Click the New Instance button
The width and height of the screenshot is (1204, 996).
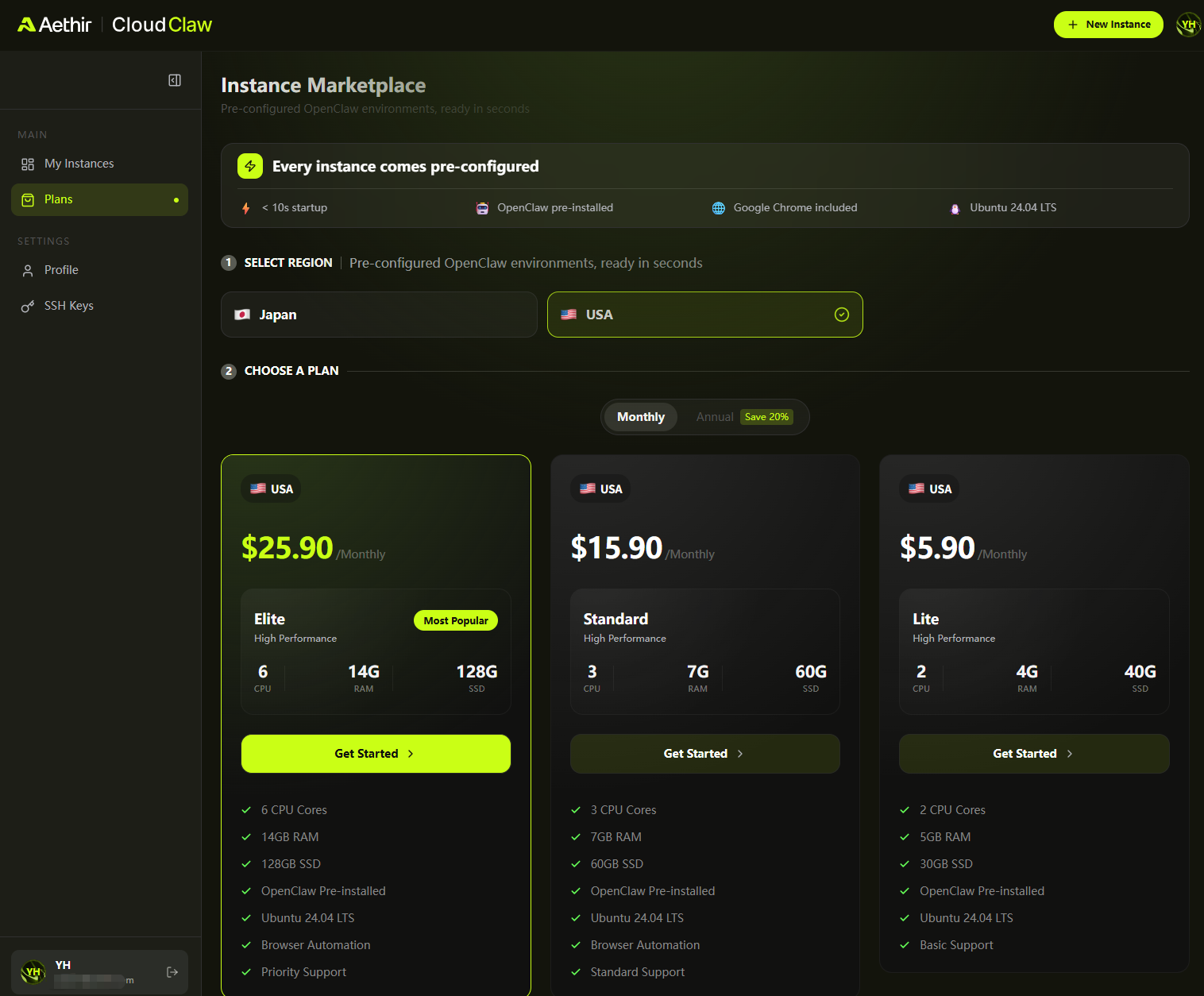click(x=1108, y=25)
